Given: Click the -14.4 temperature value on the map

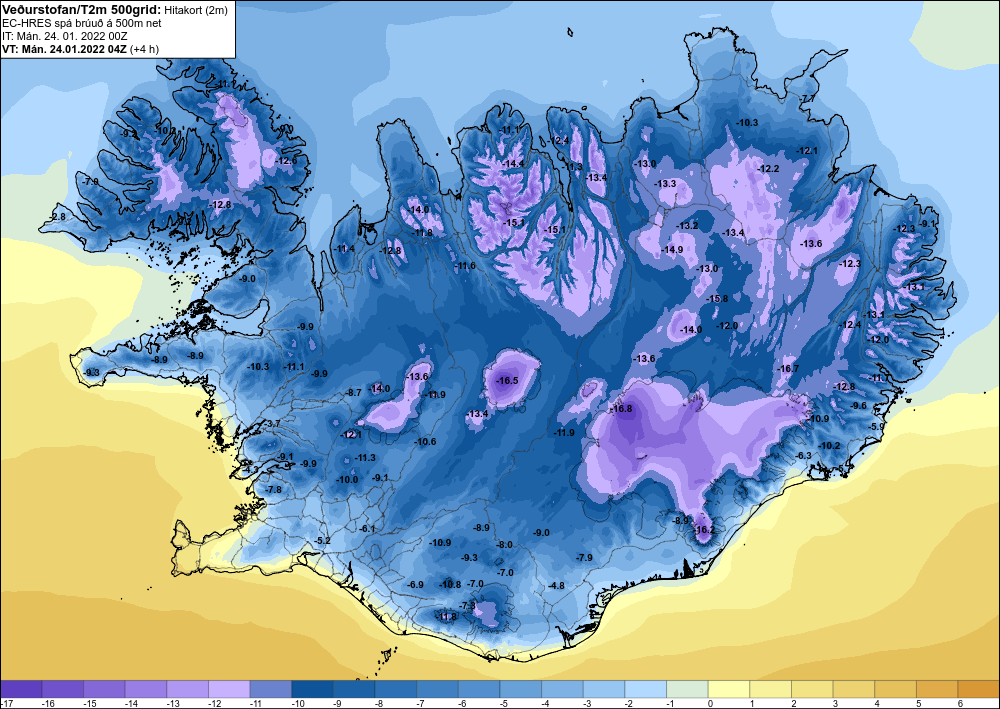Looking at the screenshot, I should coord(513,164).
